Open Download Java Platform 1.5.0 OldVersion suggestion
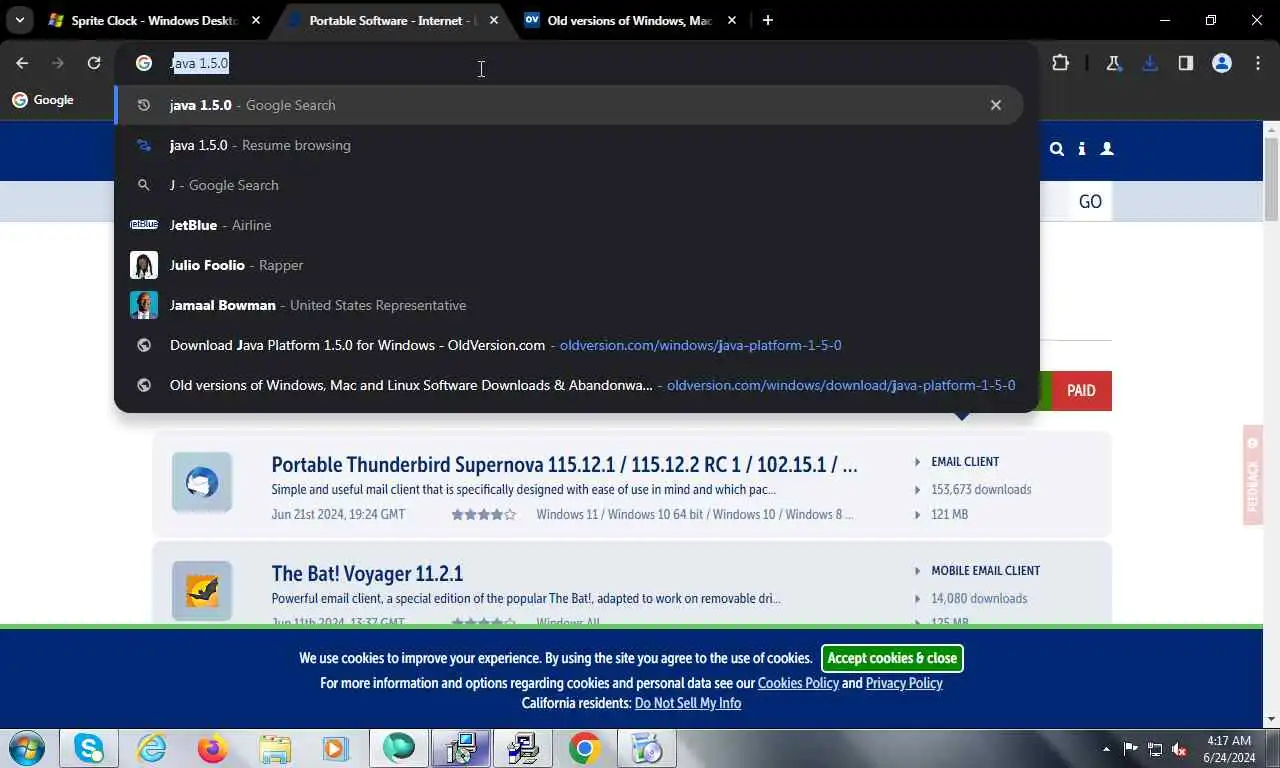The image size is (1280, 768). (569, 345)
